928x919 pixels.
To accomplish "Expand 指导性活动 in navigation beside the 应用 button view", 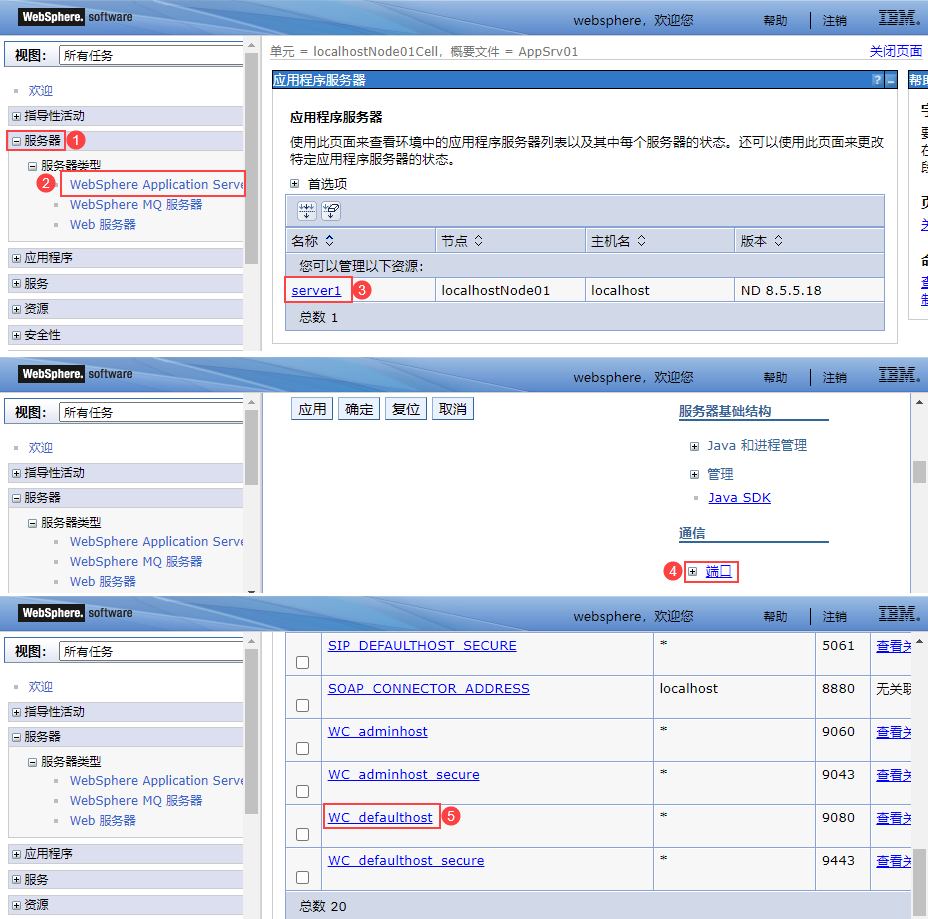I will (x=17, y=473).
